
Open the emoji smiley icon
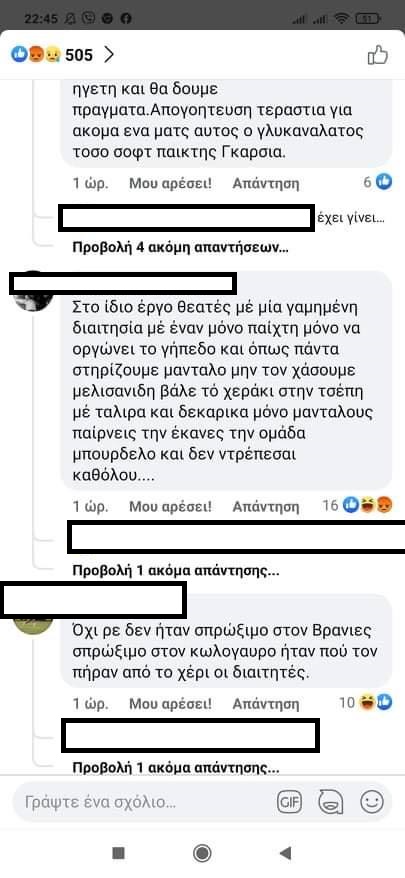[x=371, y=802]
